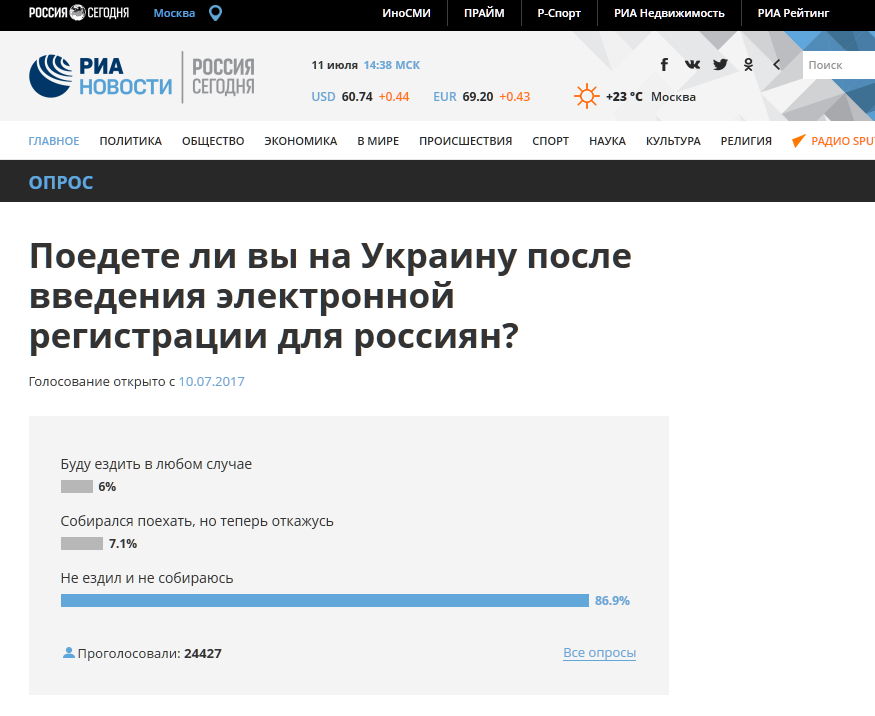Collapse social icons with the left chevron
Screen dimensions: 875x716
(x=776, y=63)
